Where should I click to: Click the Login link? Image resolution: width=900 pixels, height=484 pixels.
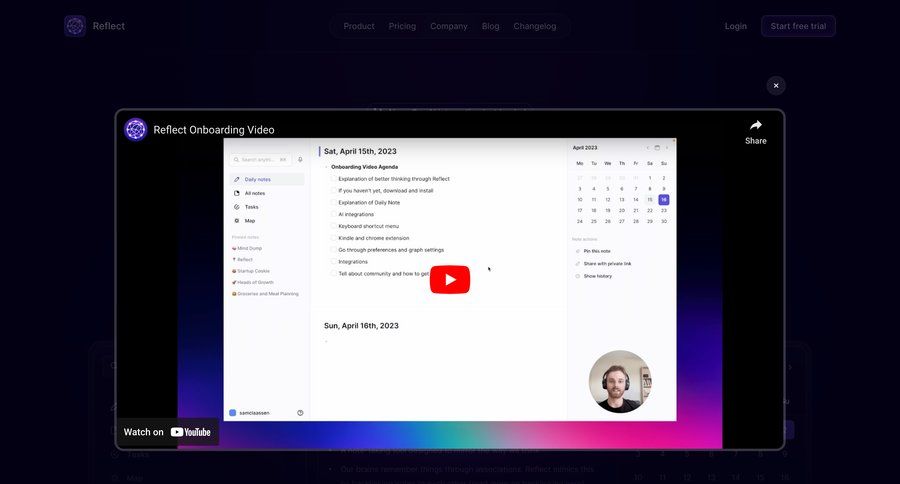pos(735,26)
